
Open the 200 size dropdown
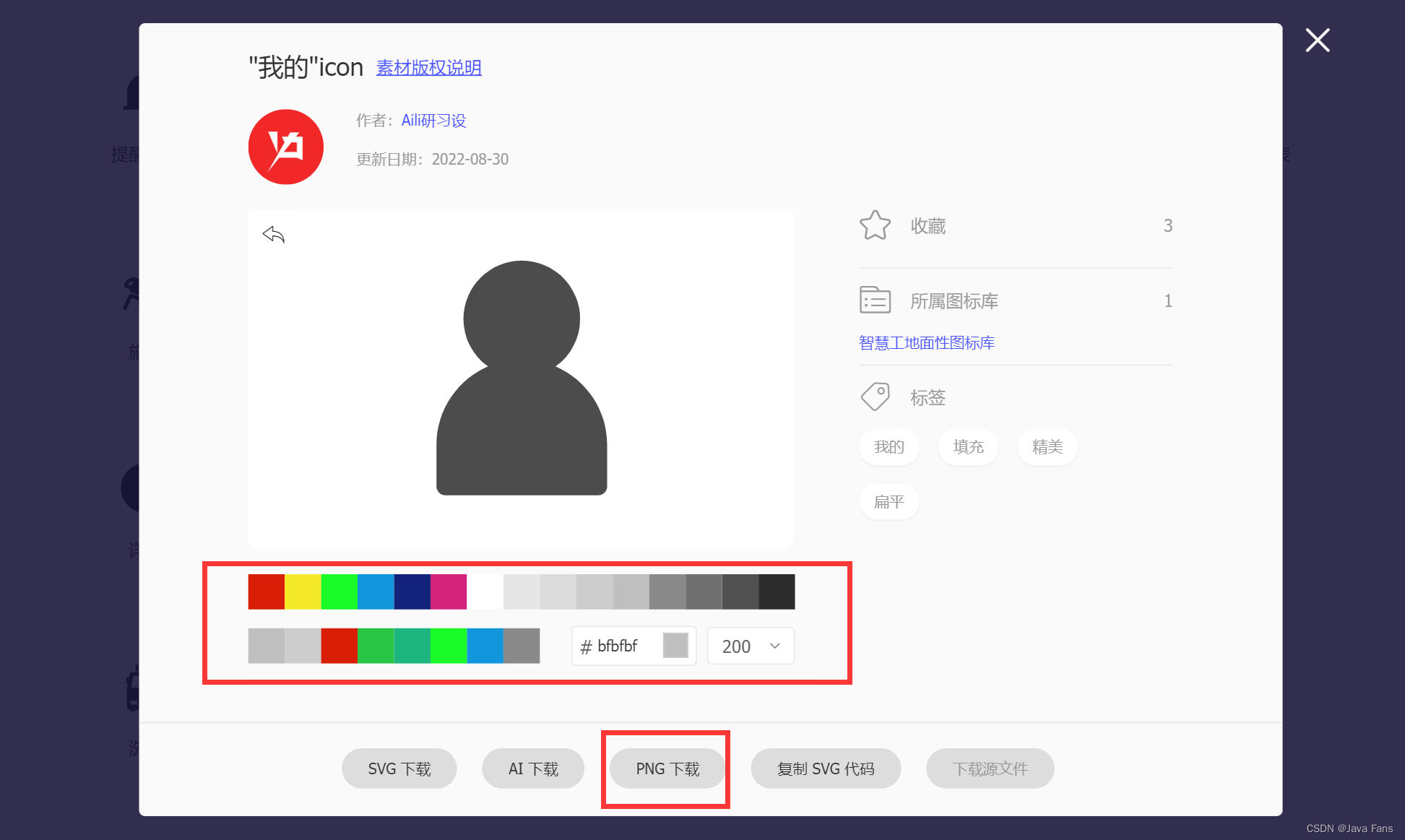click(x=751, y=646)
